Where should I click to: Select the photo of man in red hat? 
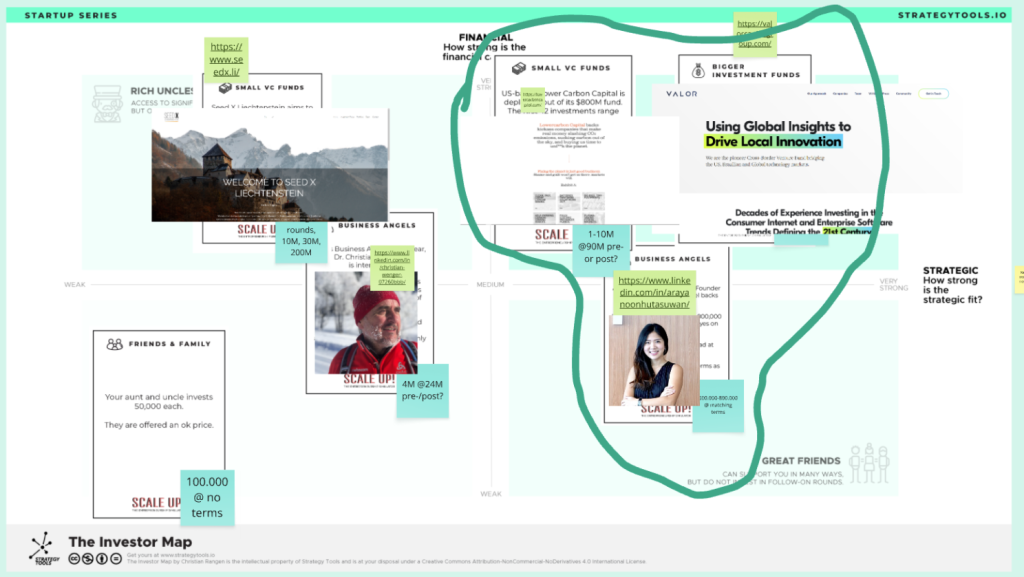pyautogui.click(x=365, y=322)
